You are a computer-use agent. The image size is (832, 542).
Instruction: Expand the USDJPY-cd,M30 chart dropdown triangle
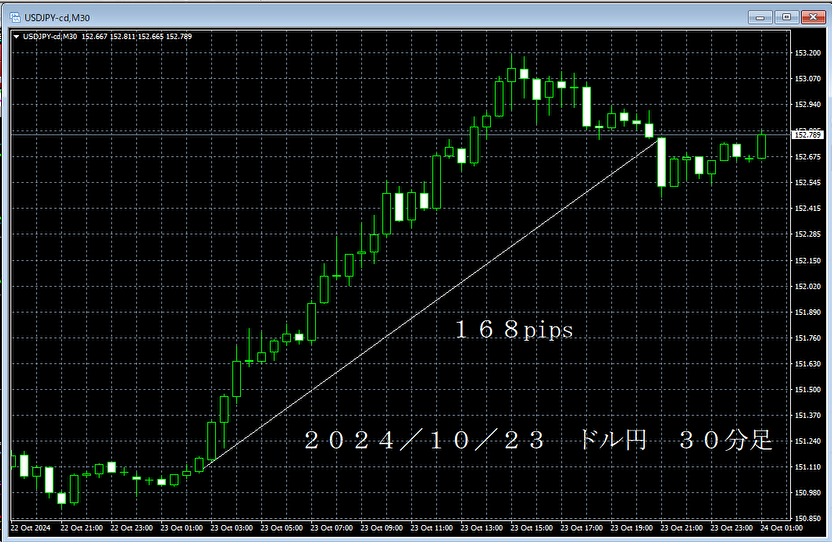pos(16,37)
